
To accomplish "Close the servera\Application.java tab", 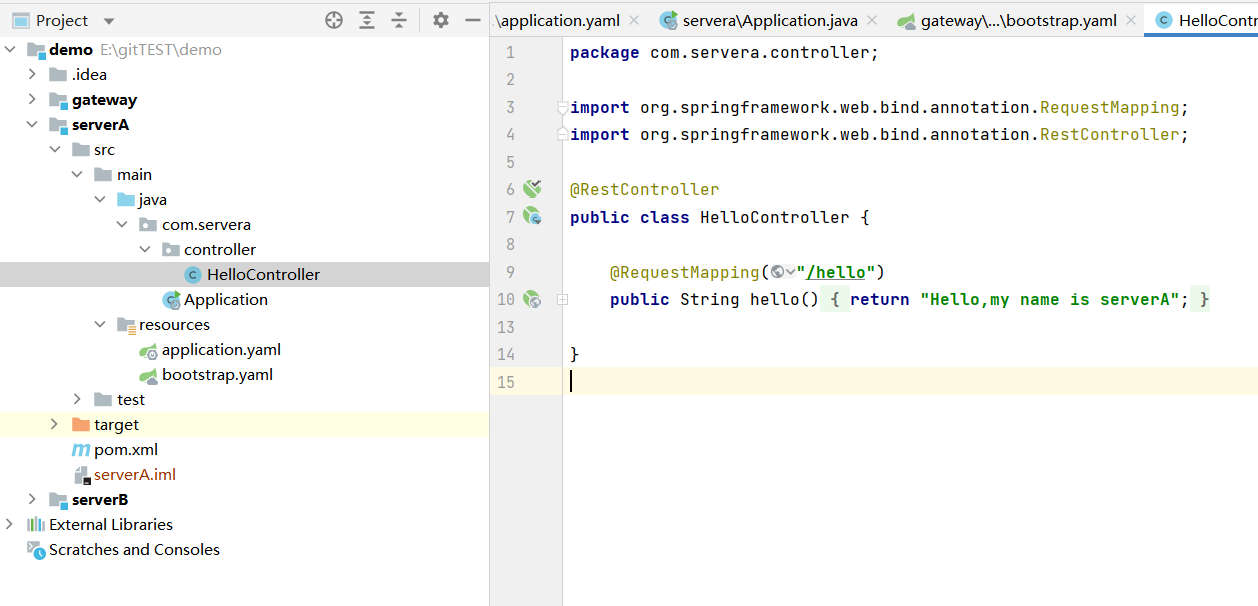I will (x=871, y=20).
